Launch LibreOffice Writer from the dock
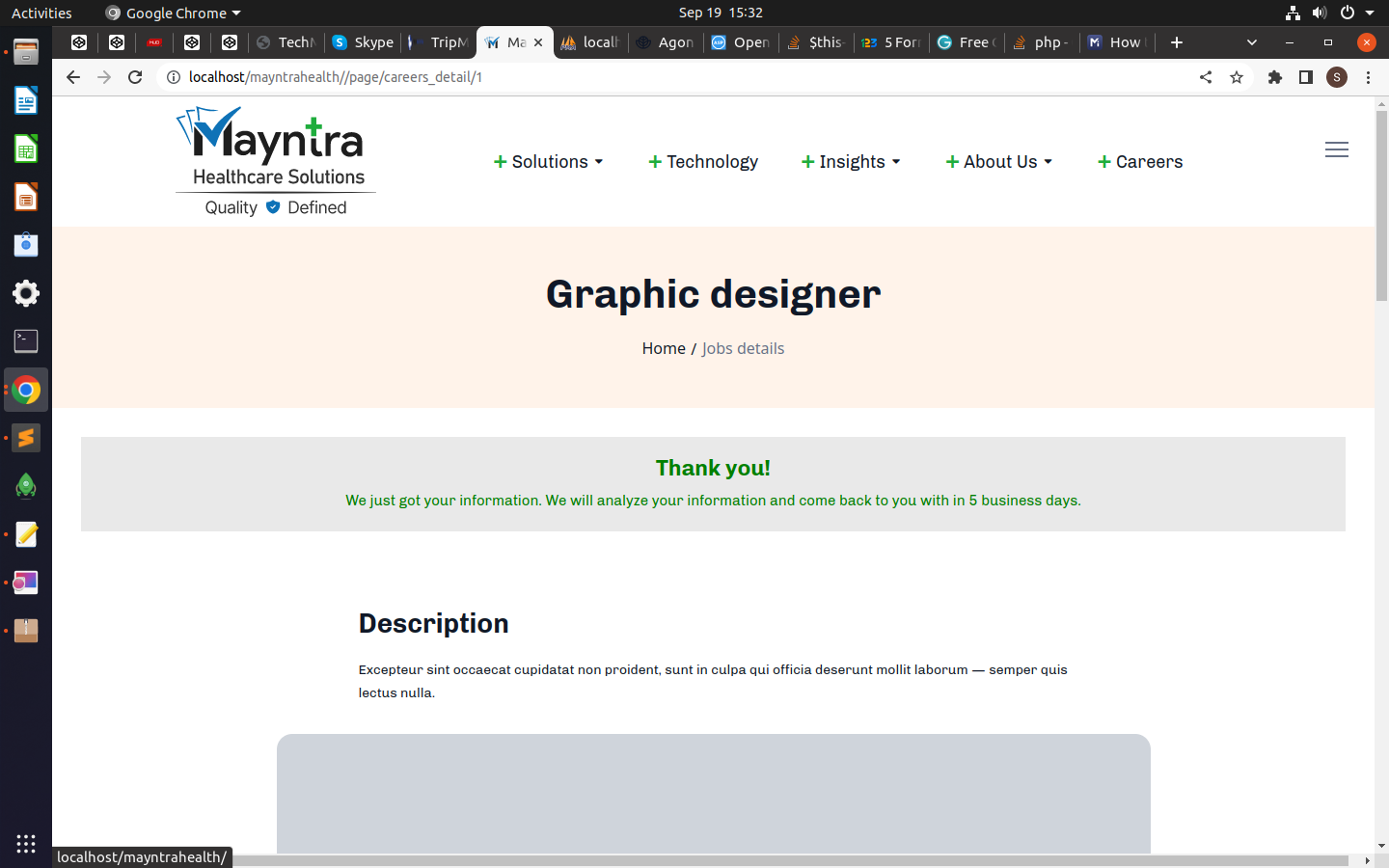 tap(26, 100)
